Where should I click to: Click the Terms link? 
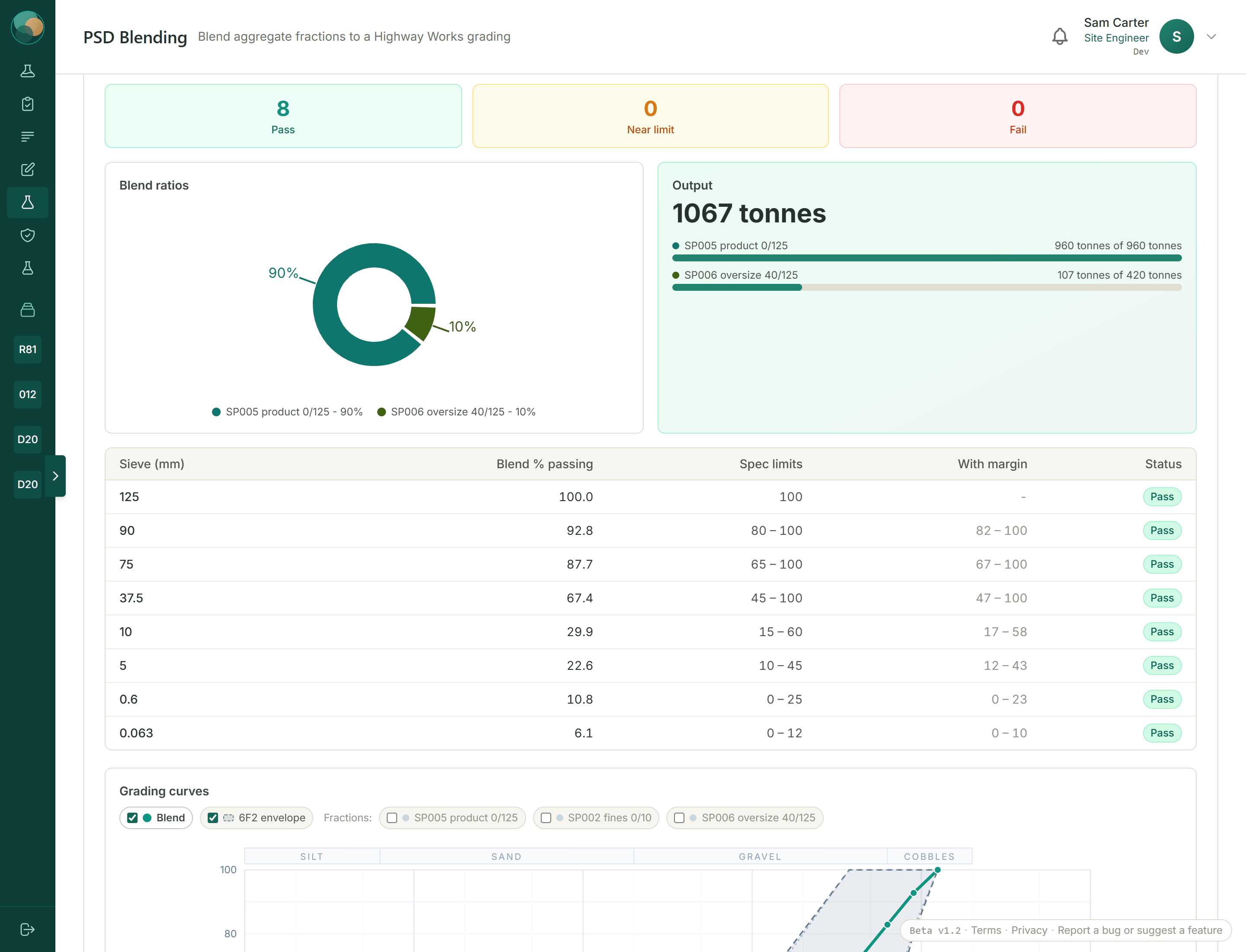coord(986,930)
